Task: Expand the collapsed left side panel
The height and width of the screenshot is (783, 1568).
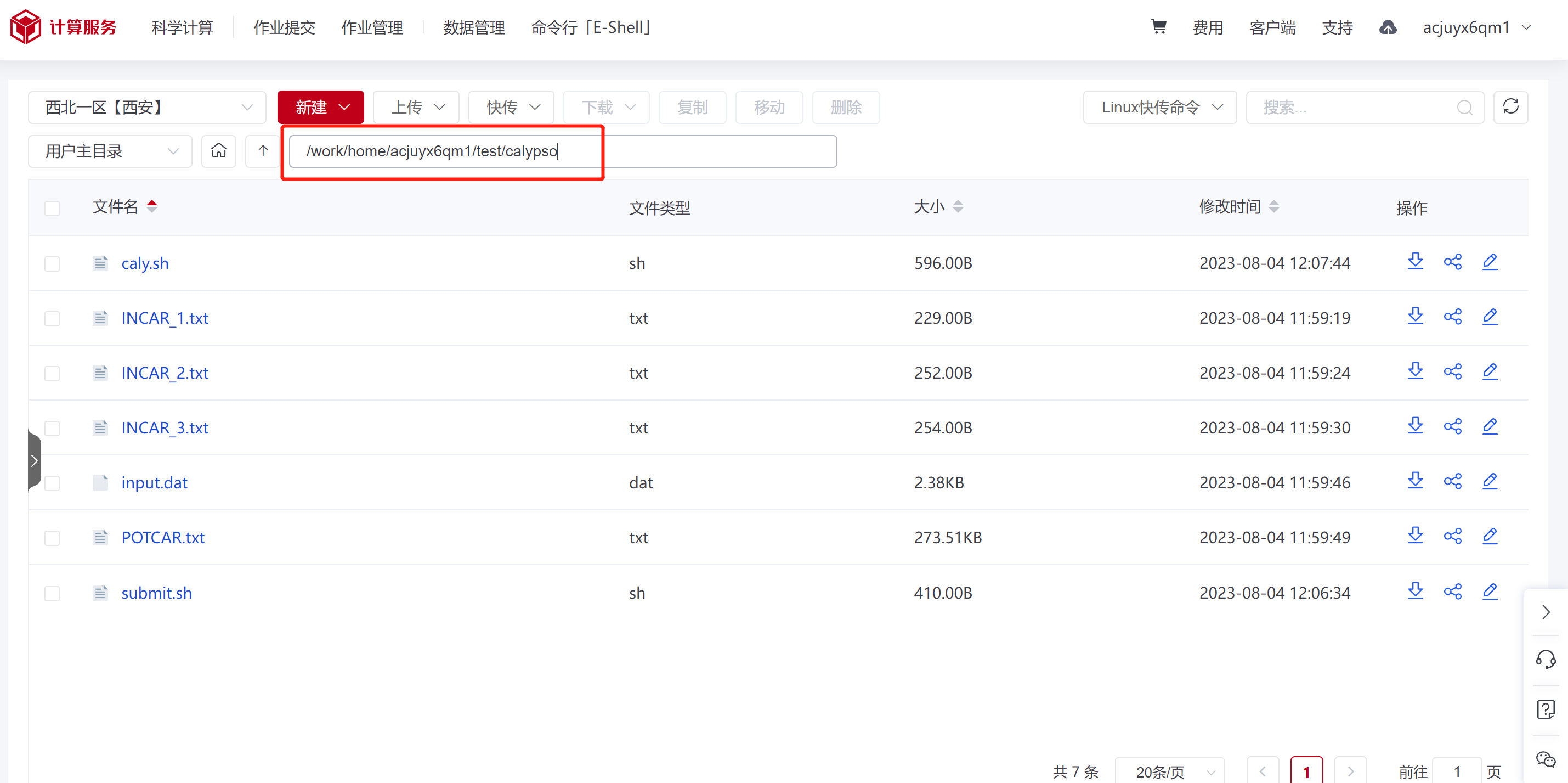Action: click(x=34, y=461)
